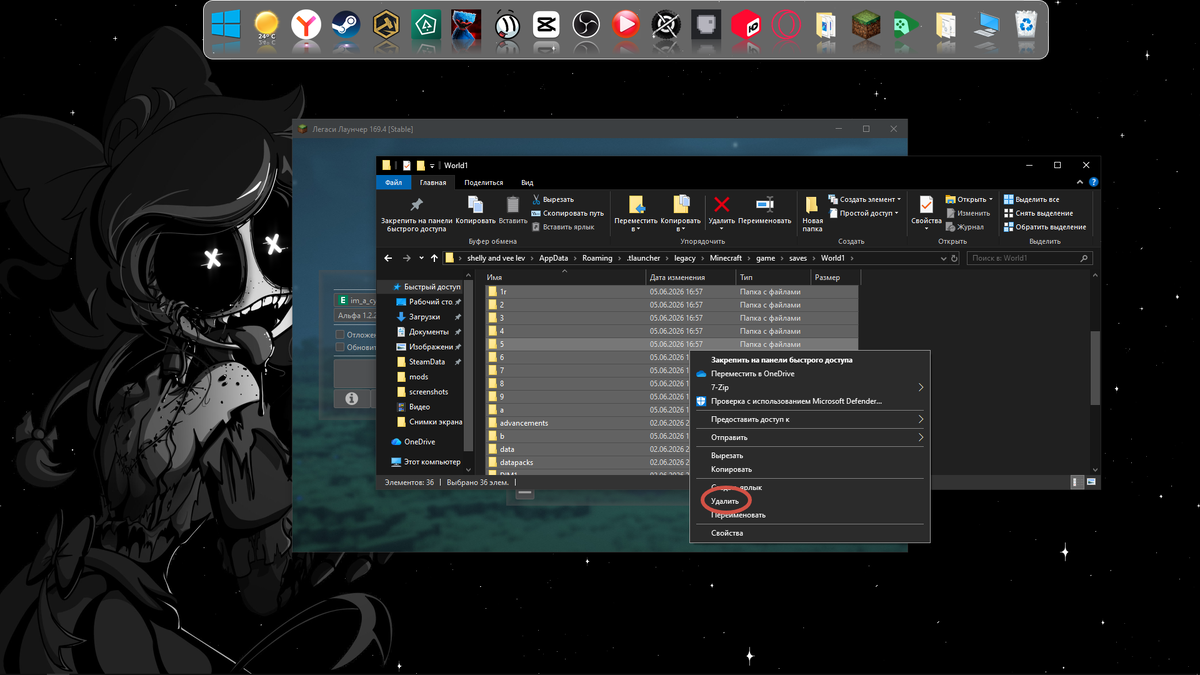
Task: Open the Yandex browser icon in the dock
Action: [306, 25]
